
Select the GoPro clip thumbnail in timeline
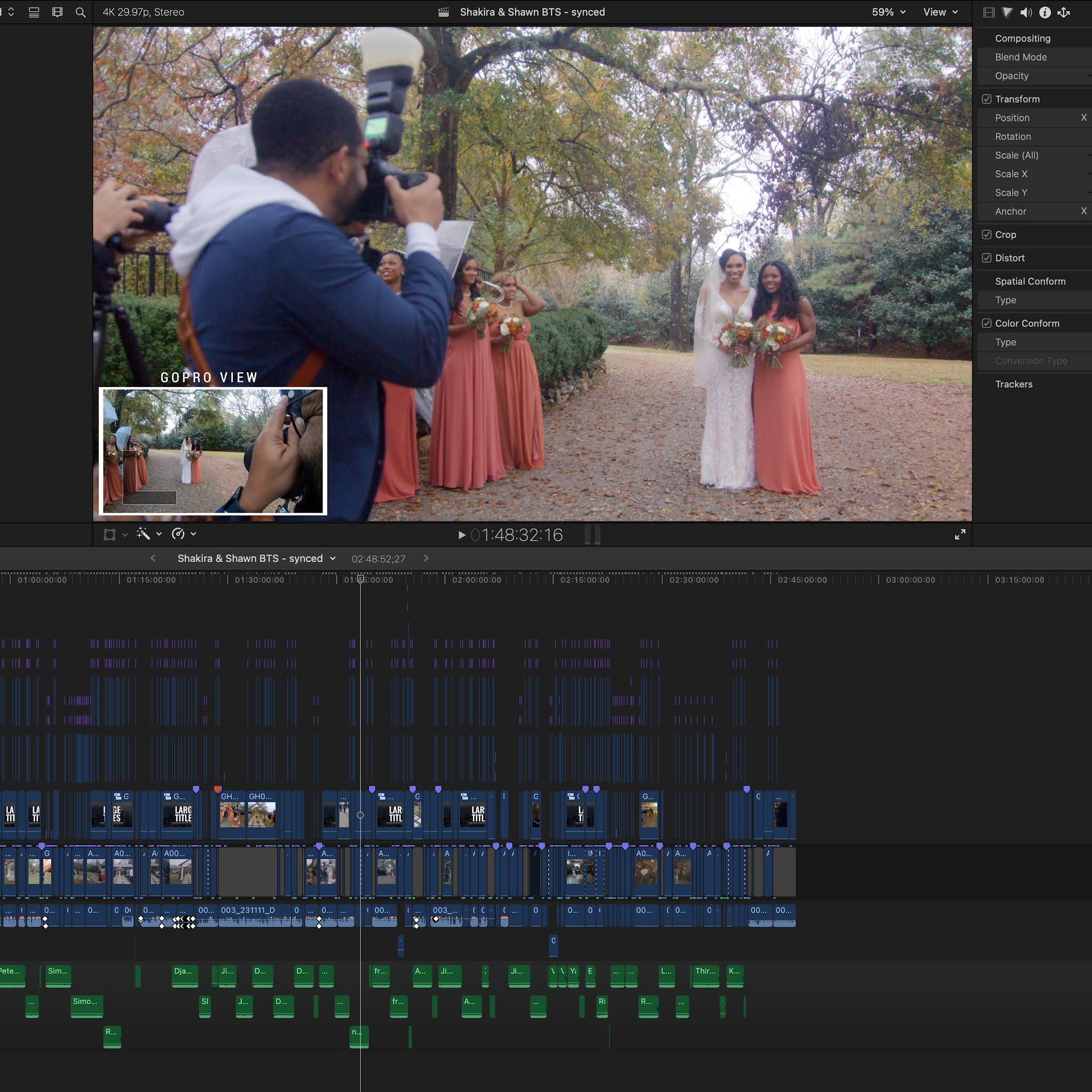click(x=232, y=815)
